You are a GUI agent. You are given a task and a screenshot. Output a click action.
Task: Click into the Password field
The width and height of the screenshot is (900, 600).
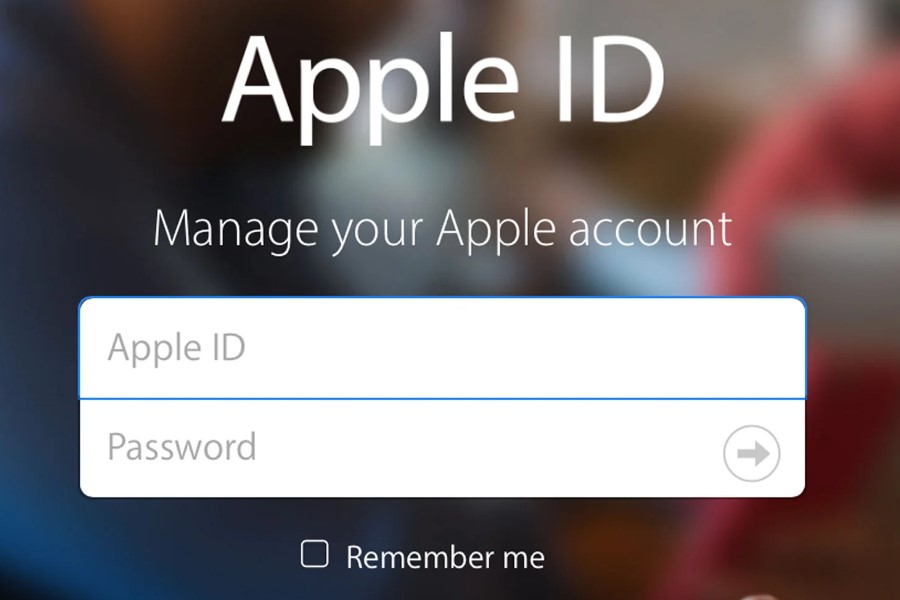(x=442, y=448)
